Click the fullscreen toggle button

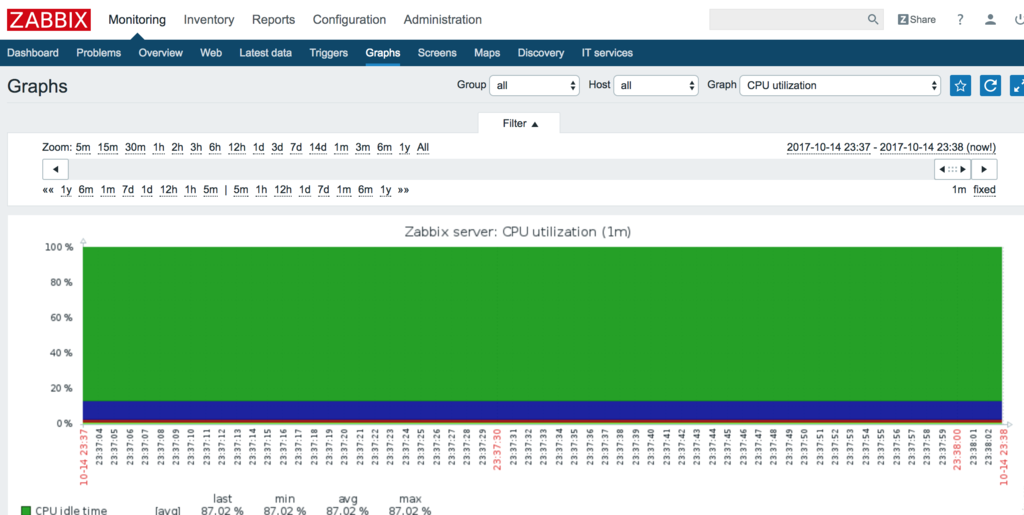click(x=1017, y=86)
